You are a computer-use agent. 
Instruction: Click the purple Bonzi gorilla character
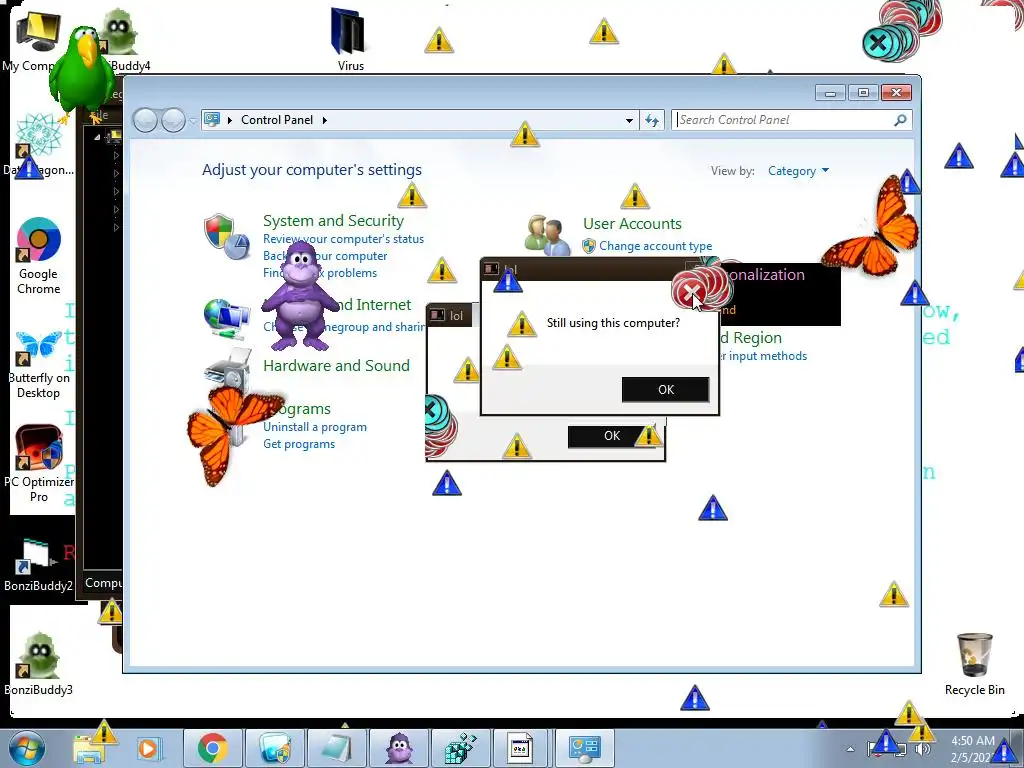pyautogui.click(x=302, y=296)
